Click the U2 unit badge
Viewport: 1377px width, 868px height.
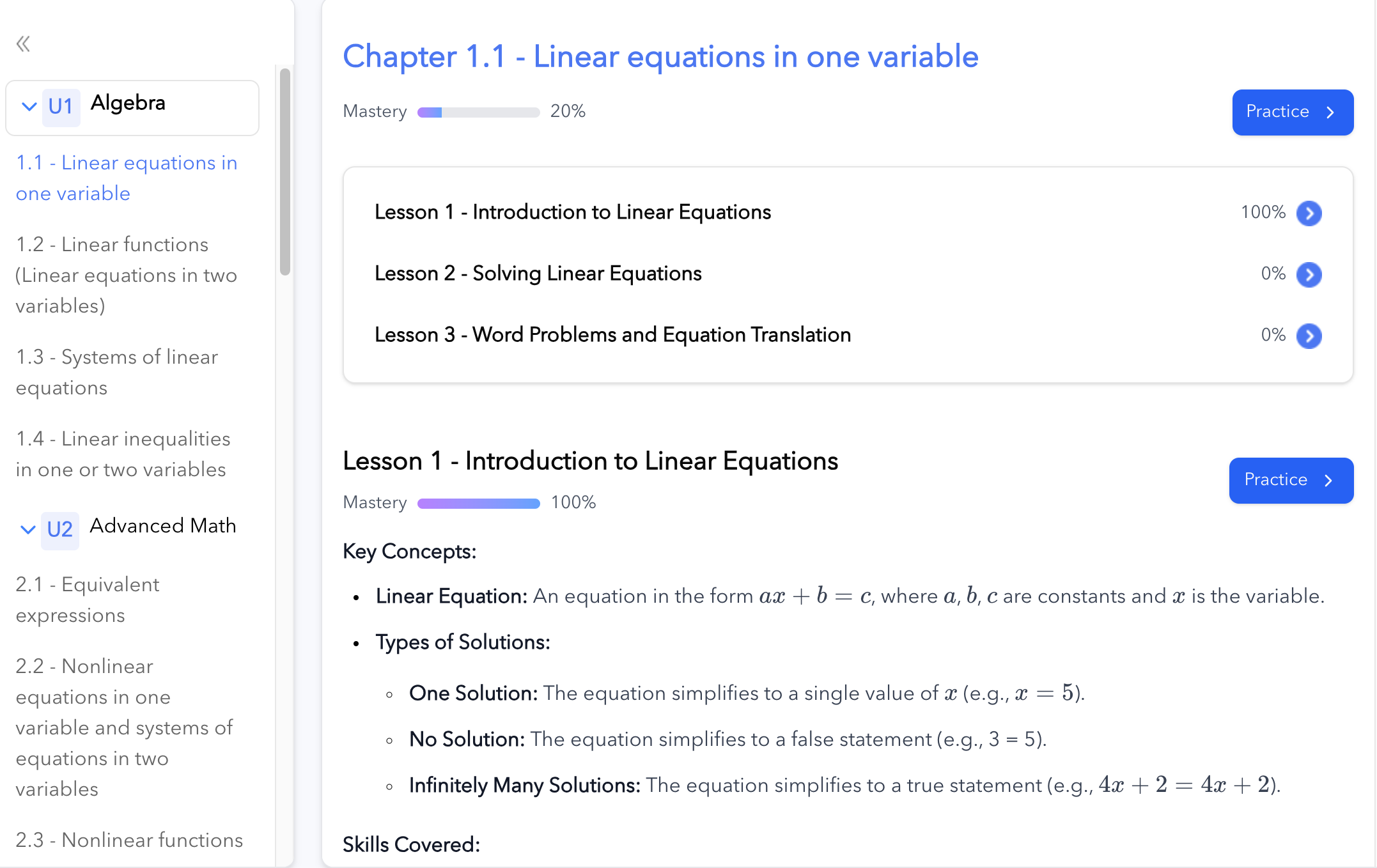(60, 530)
